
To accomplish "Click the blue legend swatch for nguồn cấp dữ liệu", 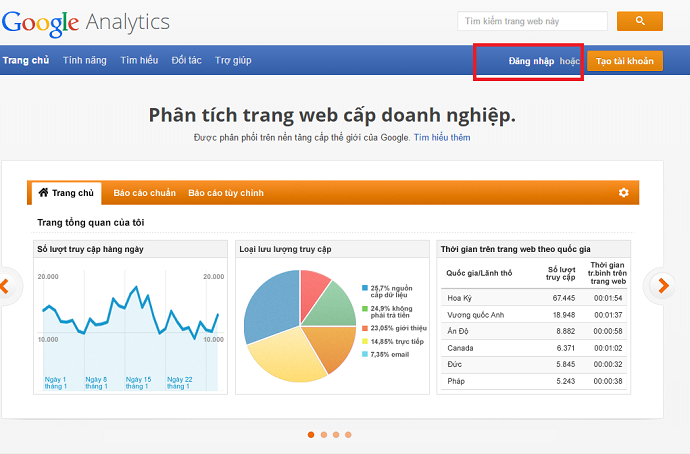I will pyautogui.click(x=364, y=288).
